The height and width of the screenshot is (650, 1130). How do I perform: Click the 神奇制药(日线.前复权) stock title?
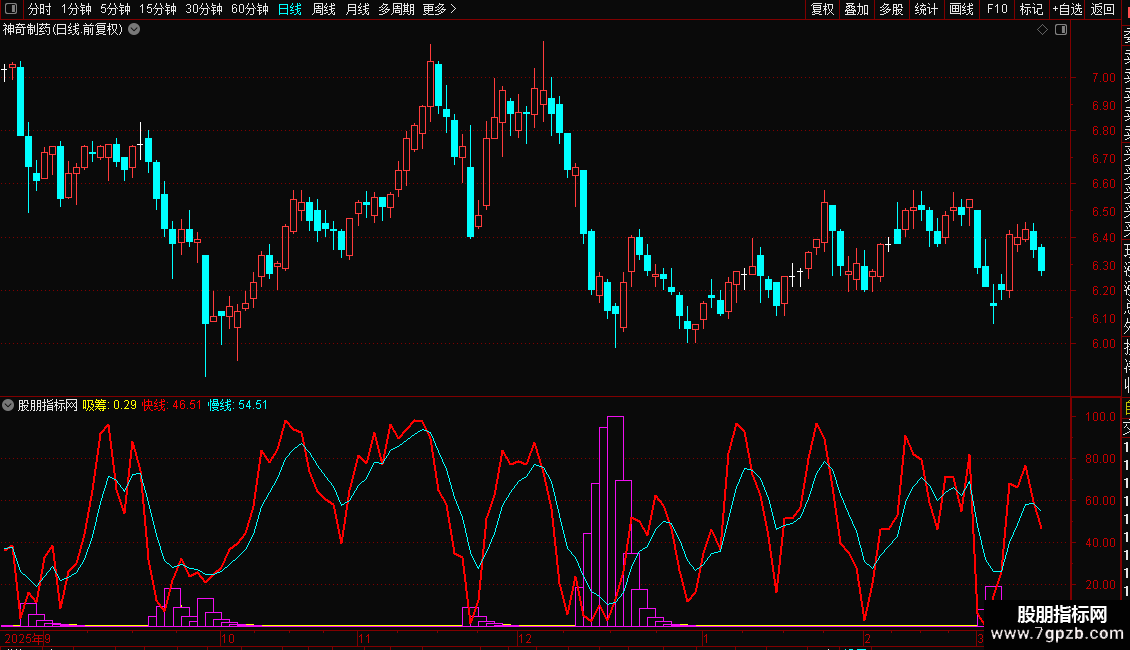click(63, 30)
